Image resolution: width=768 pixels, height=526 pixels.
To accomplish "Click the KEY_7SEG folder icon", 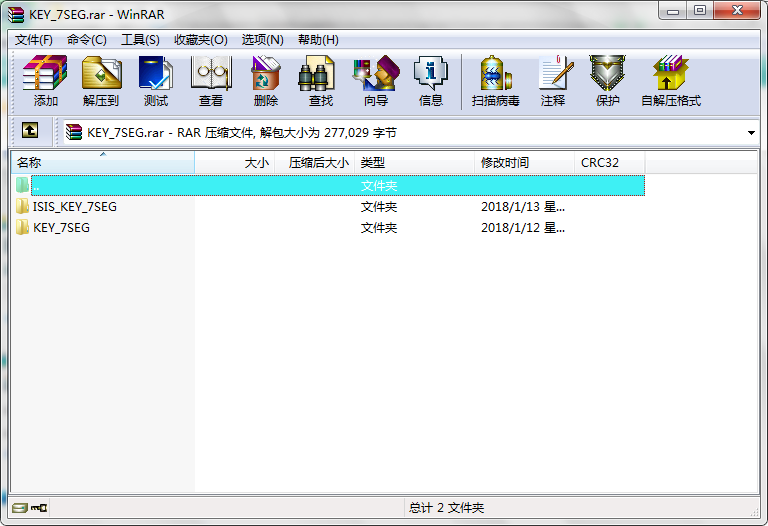I will tap(22, 227).
